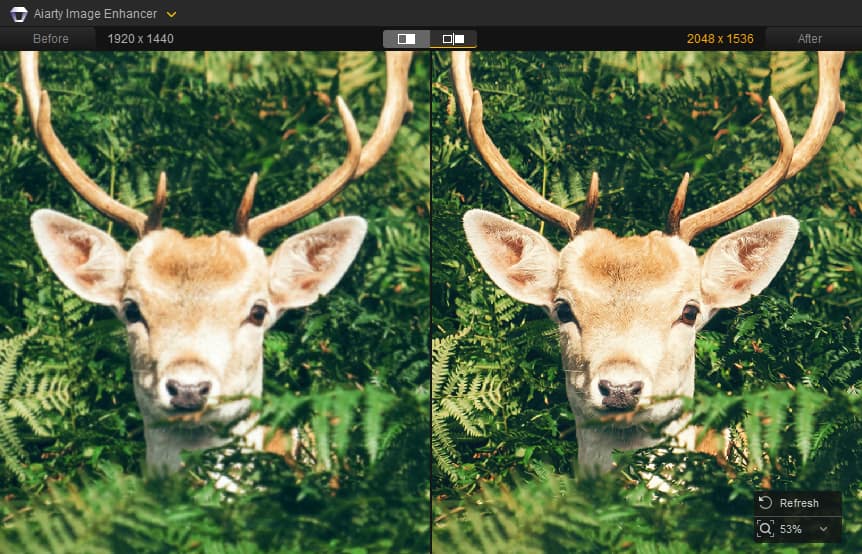Click the circular refresh arrow icon

[765, 502]
